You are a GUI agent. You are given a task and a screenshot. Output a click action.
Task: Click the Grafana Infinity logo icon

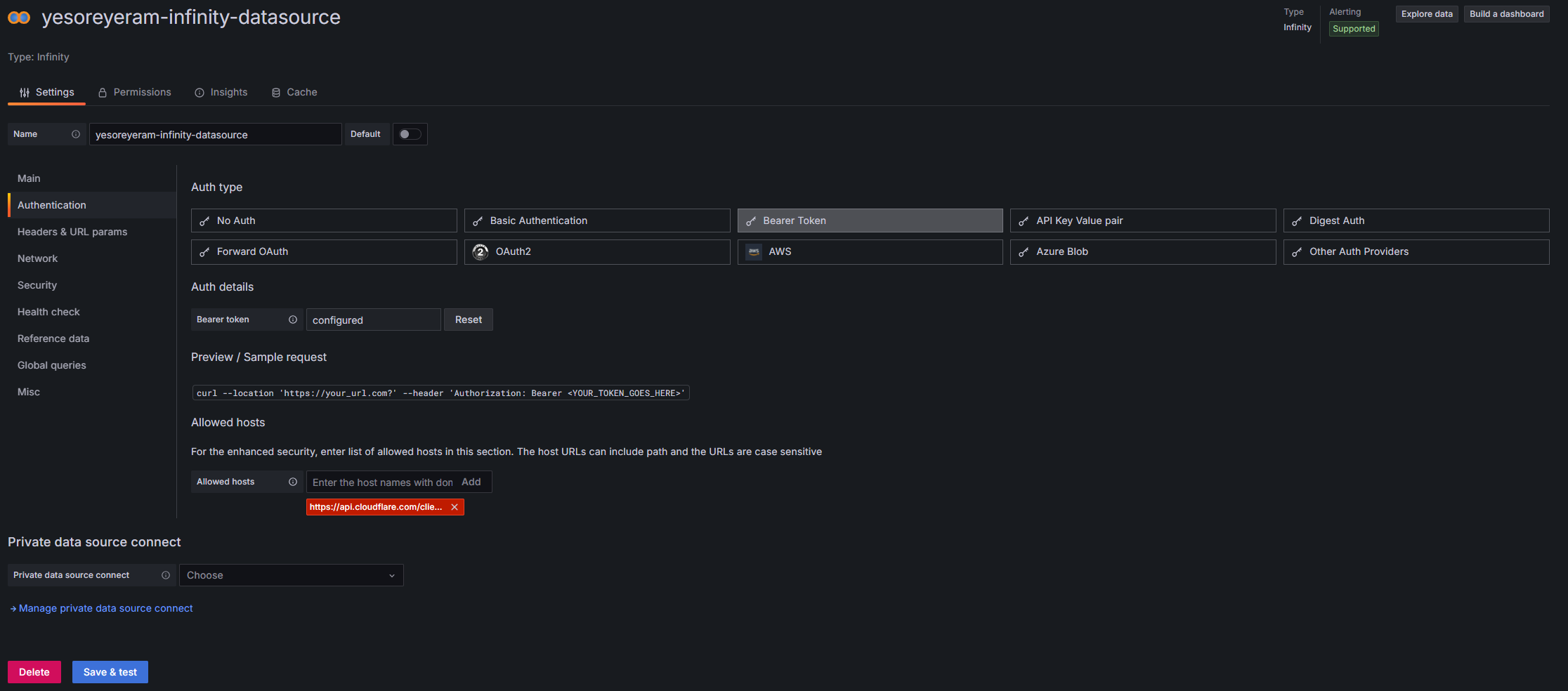[19, 18]
